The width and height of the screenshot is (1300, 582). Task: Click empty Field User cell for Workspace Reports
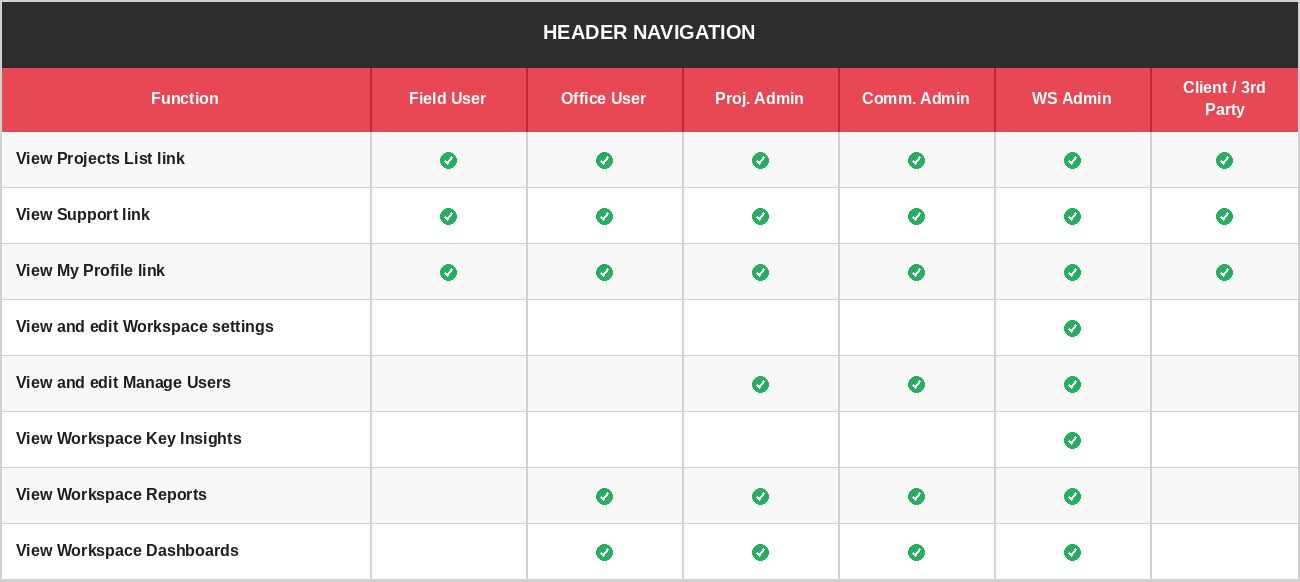pos(448,496)
